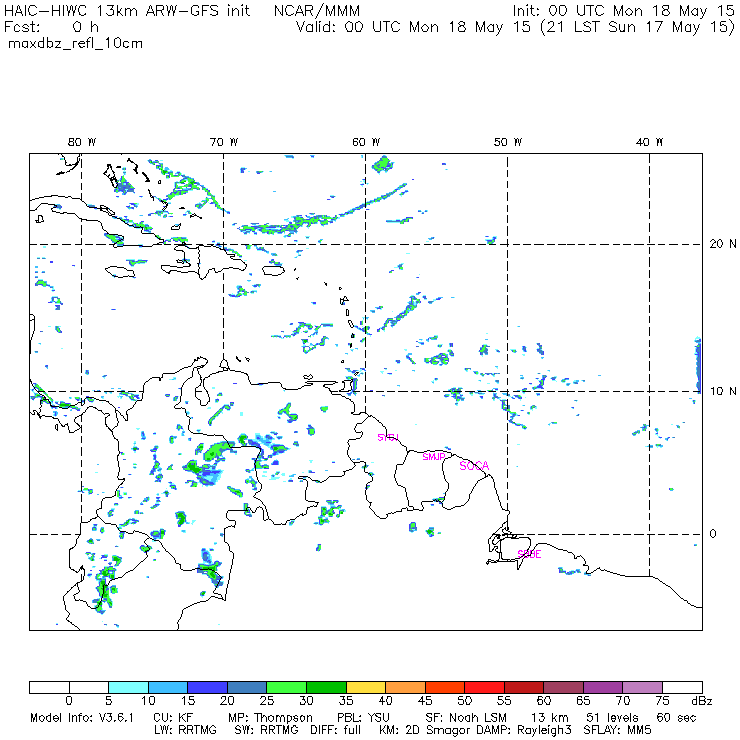Click the SBBE station label
This screenshot has width=740, height=740.
529,554
